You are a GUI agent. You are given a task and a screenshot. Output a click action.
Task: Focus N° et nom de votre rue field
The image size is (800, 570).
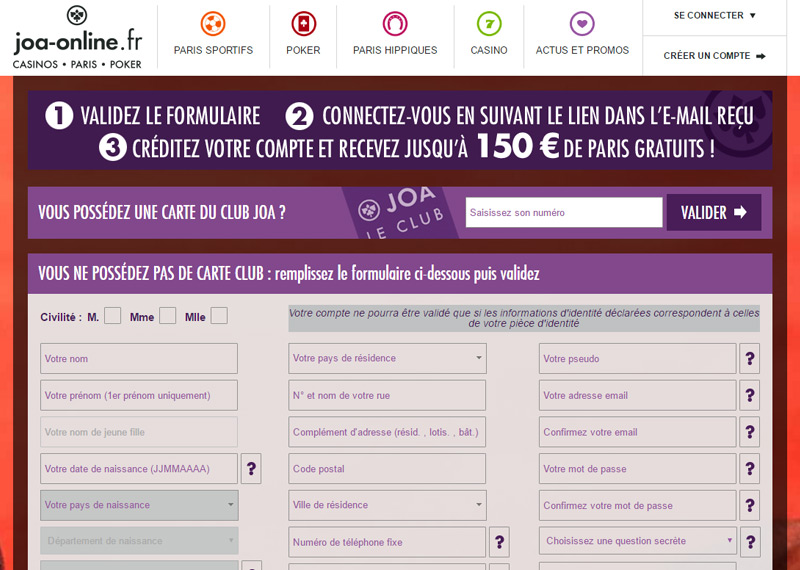click(387, 395)
